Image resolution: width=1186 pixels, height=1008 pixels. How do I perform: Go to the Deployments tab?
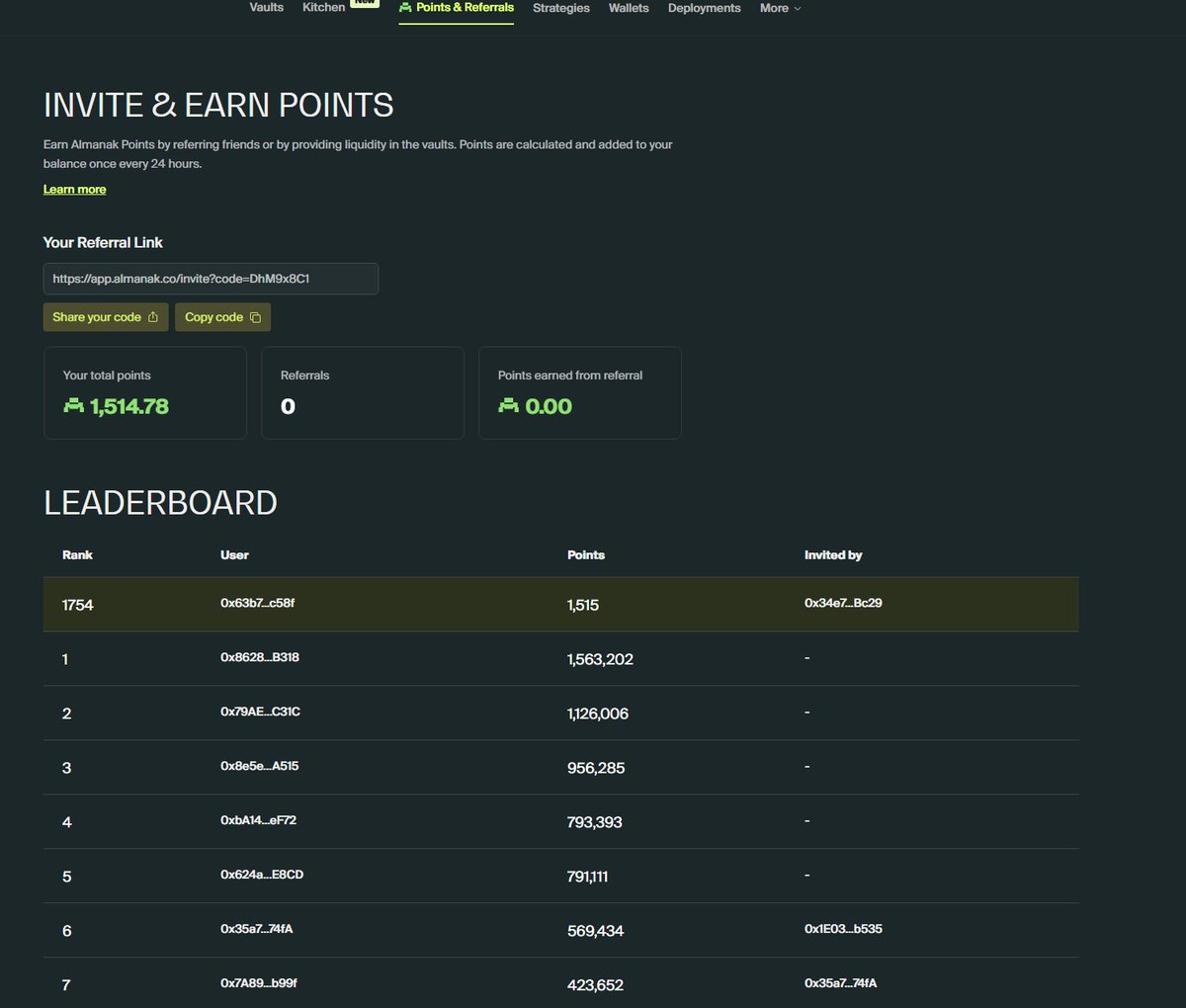(x=704, y=8)
